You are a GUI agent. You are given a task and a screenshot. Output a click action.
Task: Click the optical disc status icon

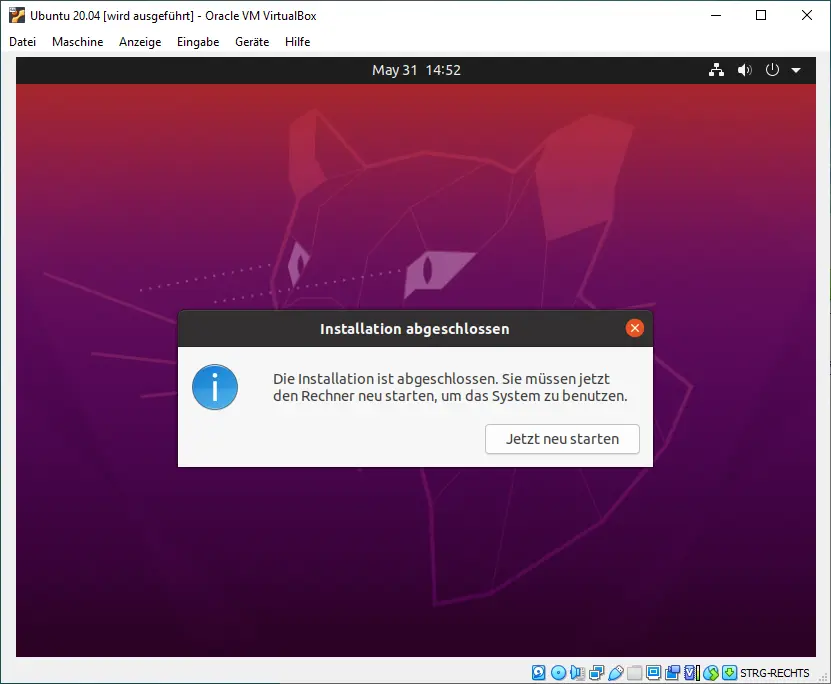tap(558, 673)
